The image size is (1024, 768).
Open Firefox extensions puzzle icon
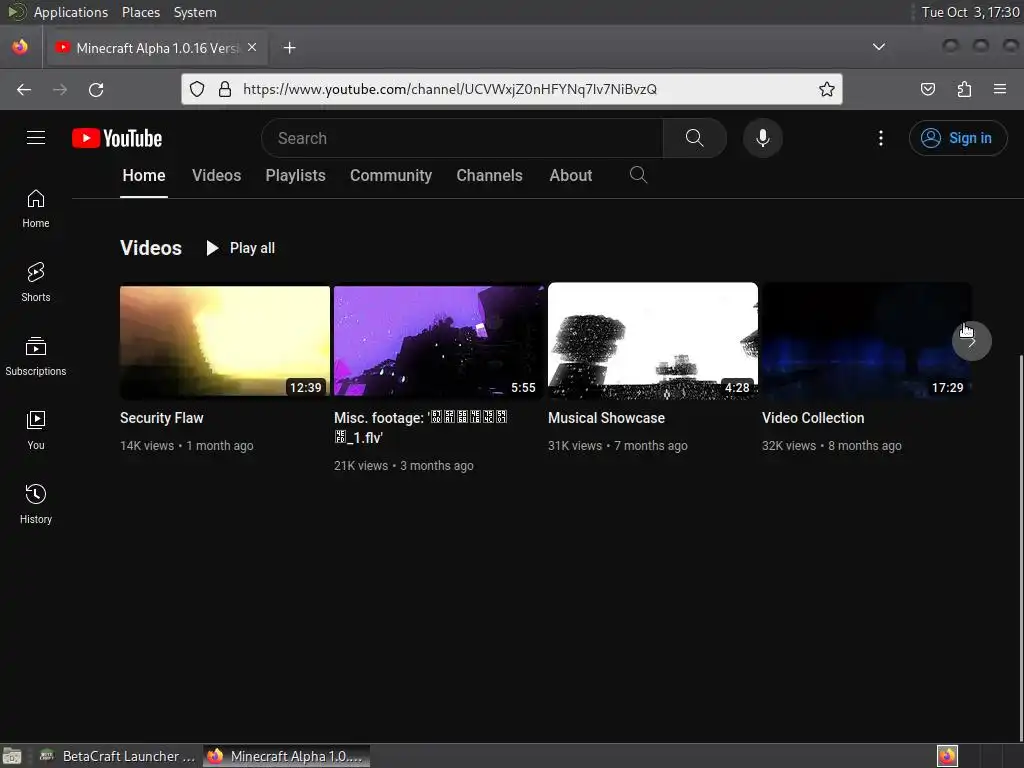[x=964, y=89]
